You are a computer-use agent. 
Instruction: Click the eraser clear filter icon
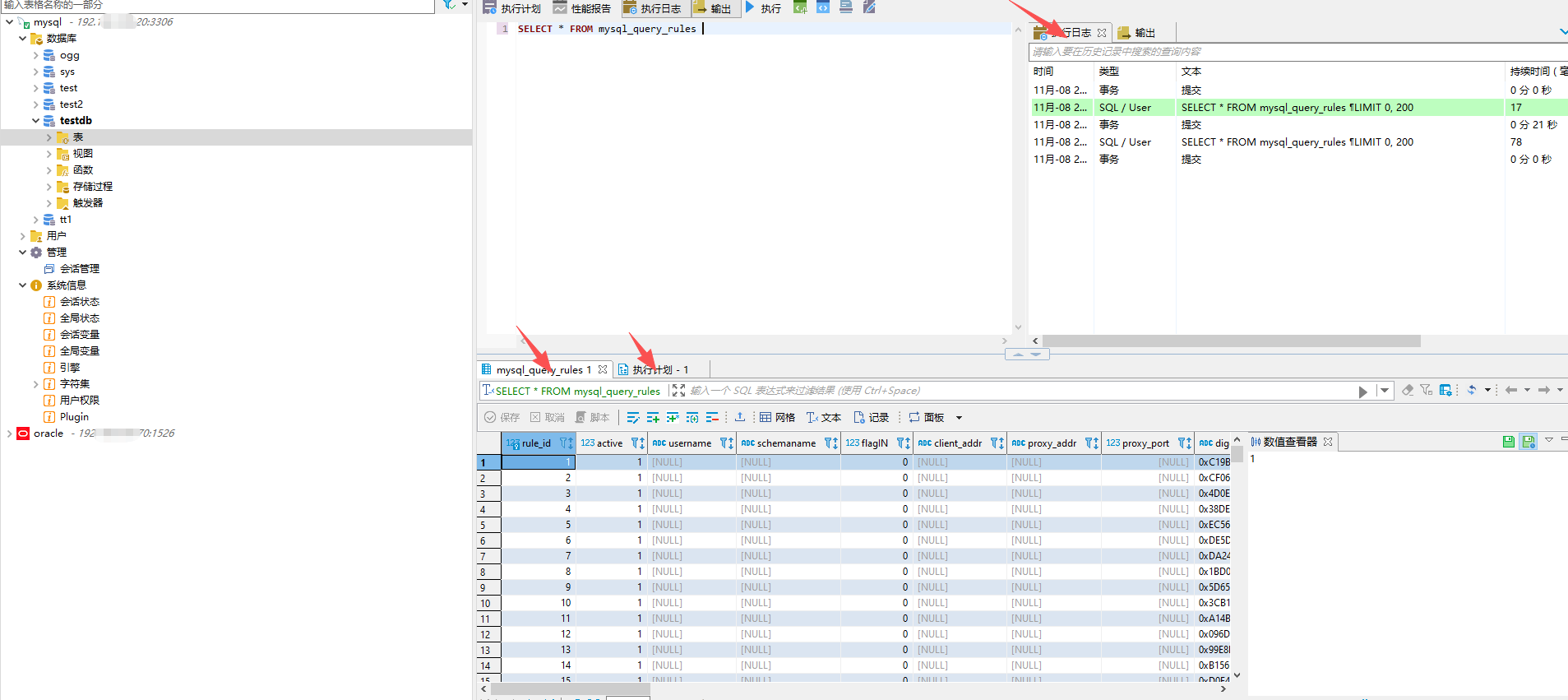pyautogui.click(x=1408, y=391)
